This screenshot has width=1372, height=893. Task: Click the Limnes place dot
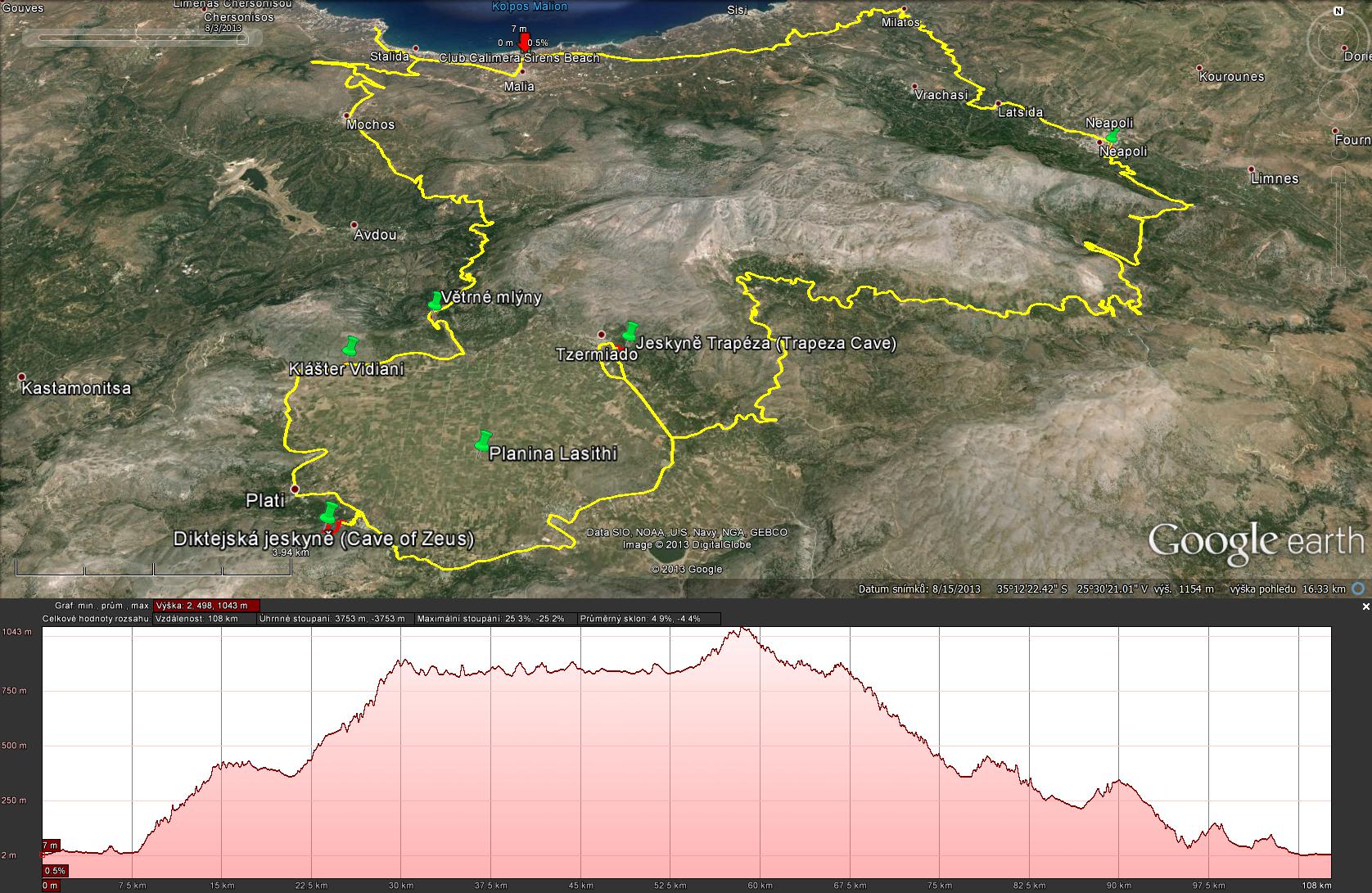coord(1252,169)
